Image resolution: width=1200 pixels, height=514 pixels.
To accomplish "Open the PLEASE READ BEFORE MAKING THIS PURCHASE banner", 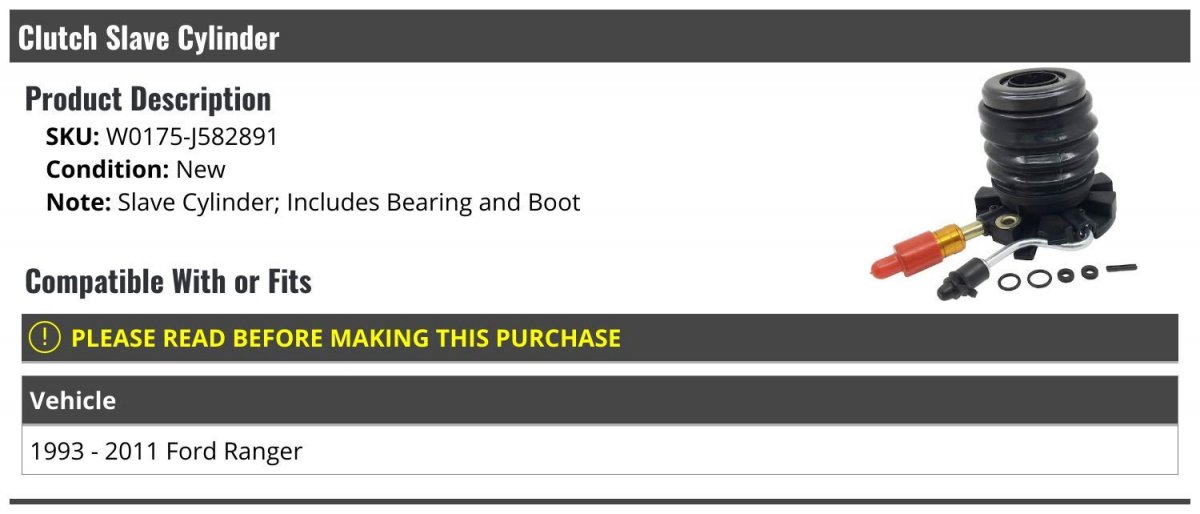I will [599, 338].
